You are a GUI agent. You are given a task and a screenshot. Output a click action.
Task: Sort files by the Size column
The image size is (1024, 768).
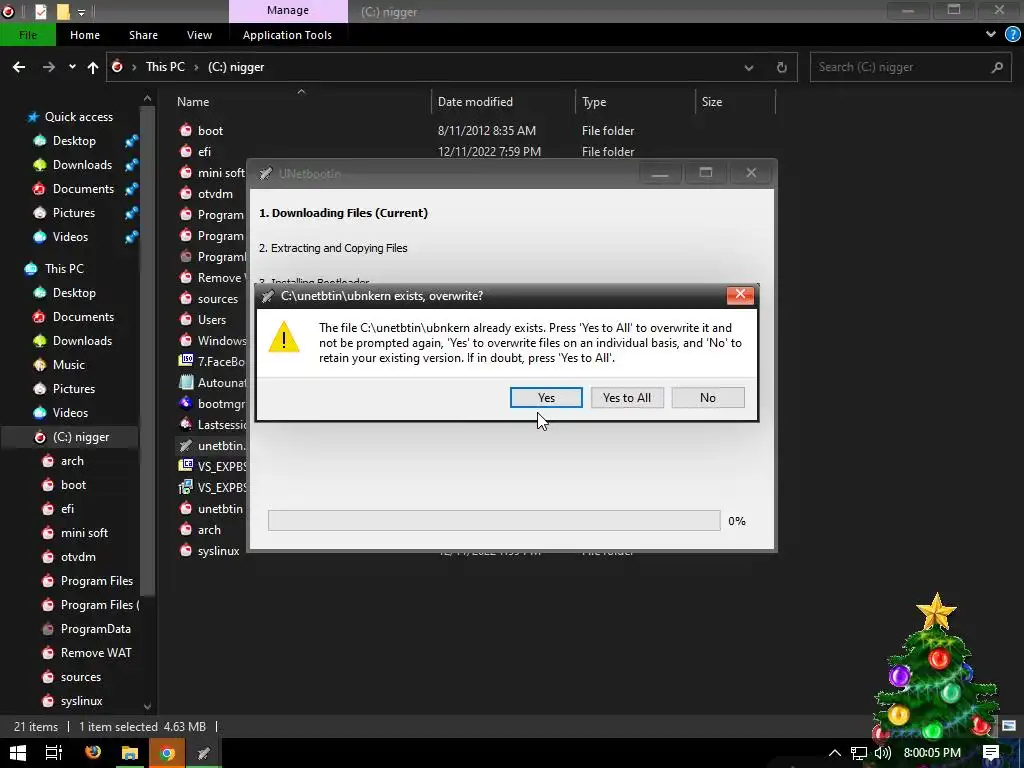712,102
